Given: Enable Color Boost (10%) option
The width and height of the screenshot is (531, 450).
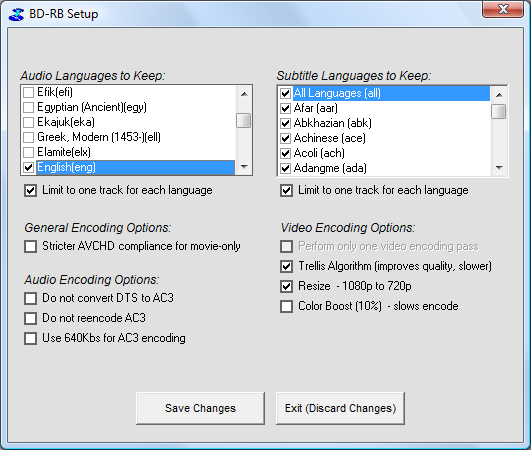Looking at the screenshot, I should click(x=286, y=306).
